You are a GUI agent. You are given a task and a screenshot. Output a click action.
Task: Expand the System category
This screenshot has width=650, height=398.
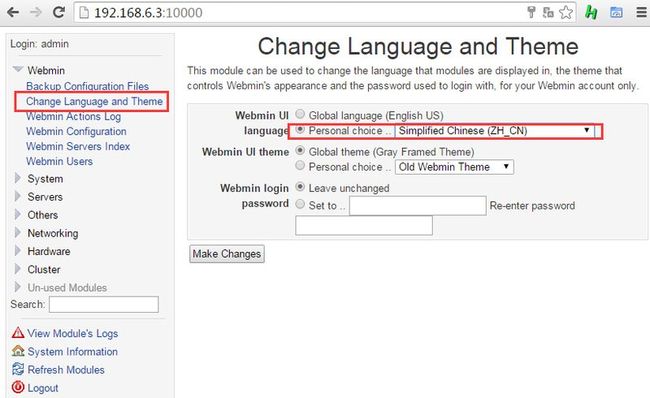(x=17, y=178)
